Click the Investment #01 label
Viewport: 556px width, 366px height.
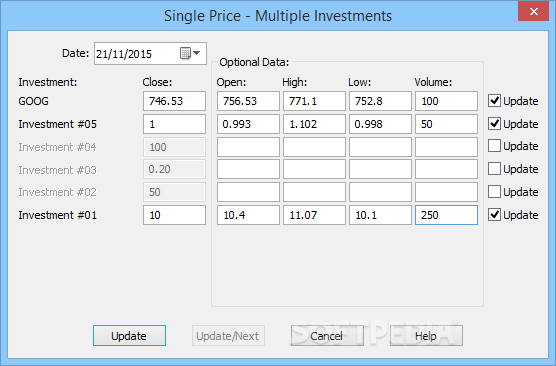57,215
